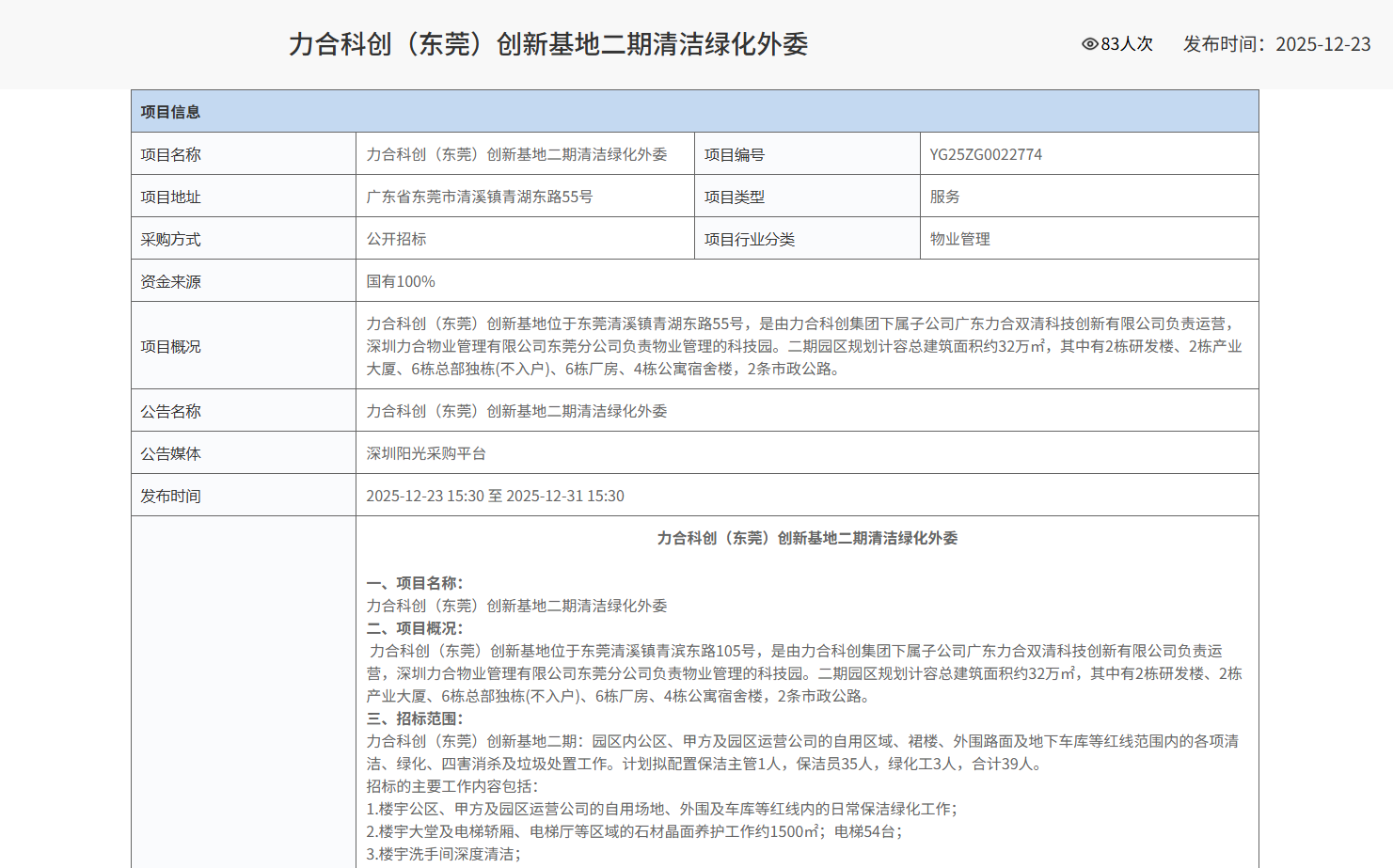
Task: Click the bold centered announcement title
Action: pyautogui.click(x=807, y=538)
